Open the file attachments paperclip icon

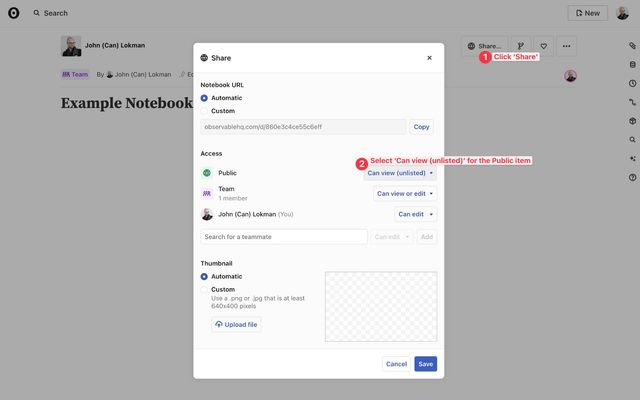point(632,46)
